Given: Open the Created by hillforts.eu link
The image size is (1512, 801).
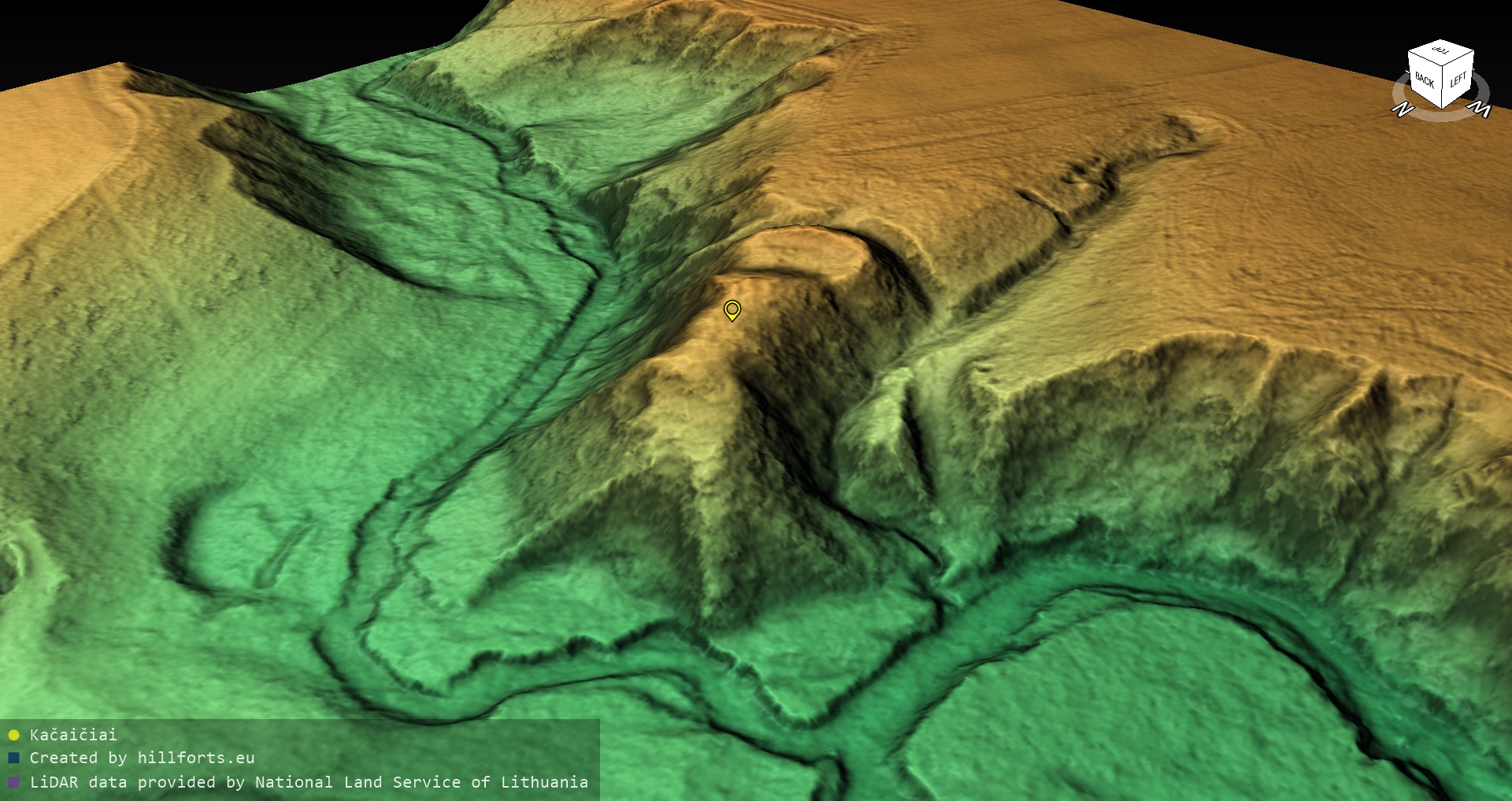Looking at the screenshot, I should pos(142,758).
